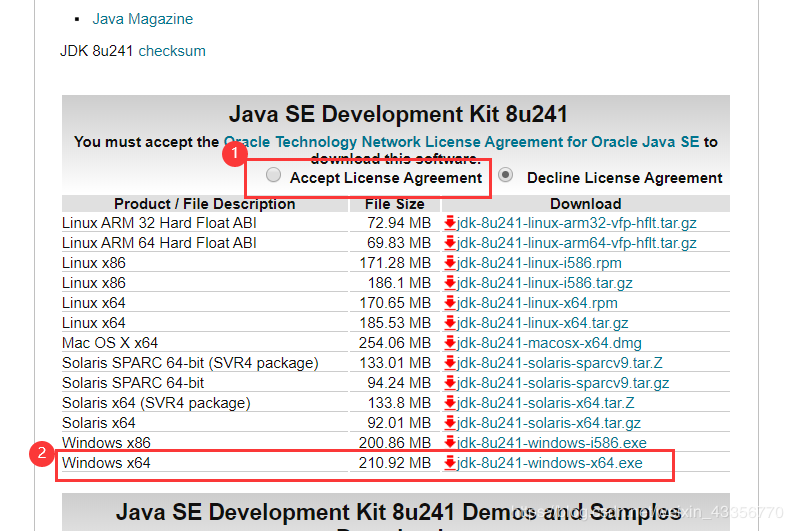Open the JDK 8u241 checksum link
The width and height of the screenshot is (793, 531).
tap(172, 51)
